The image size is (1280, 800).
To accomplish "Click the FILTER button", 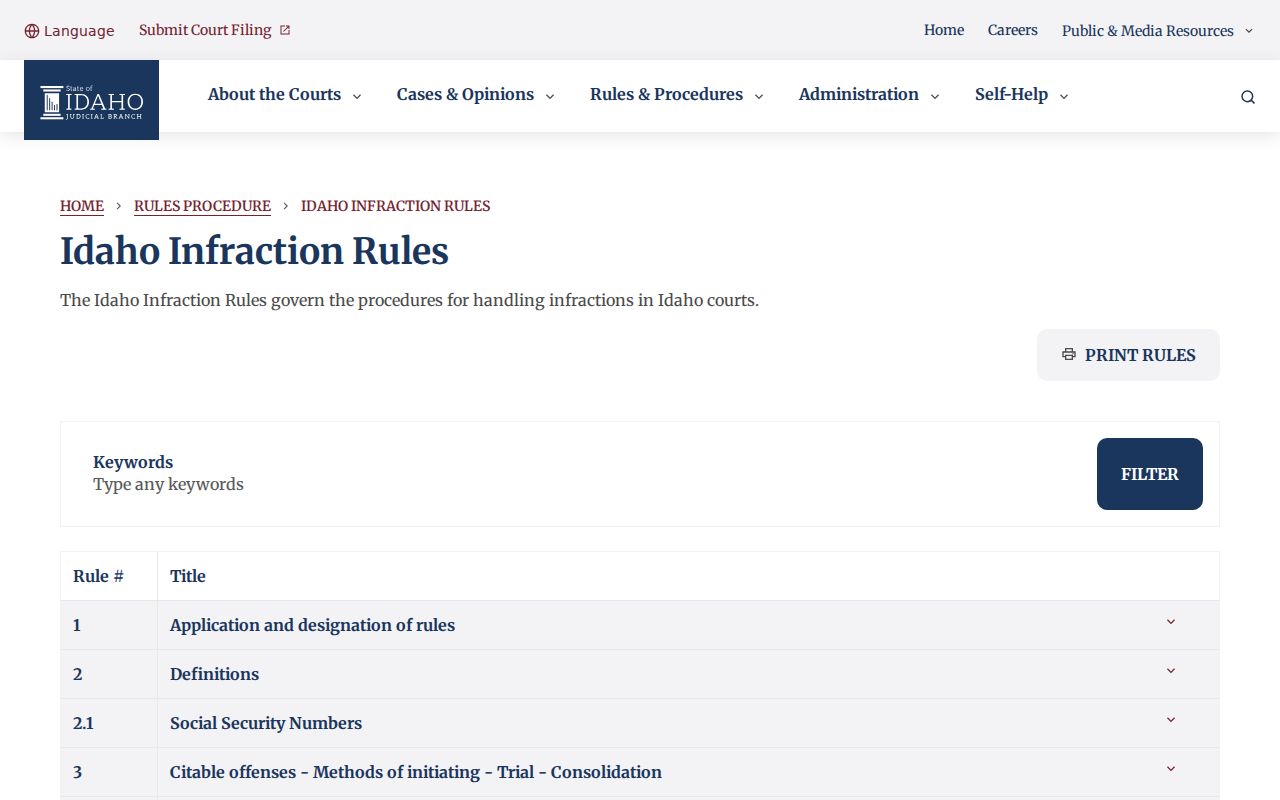I will [x=1150, y=474].
